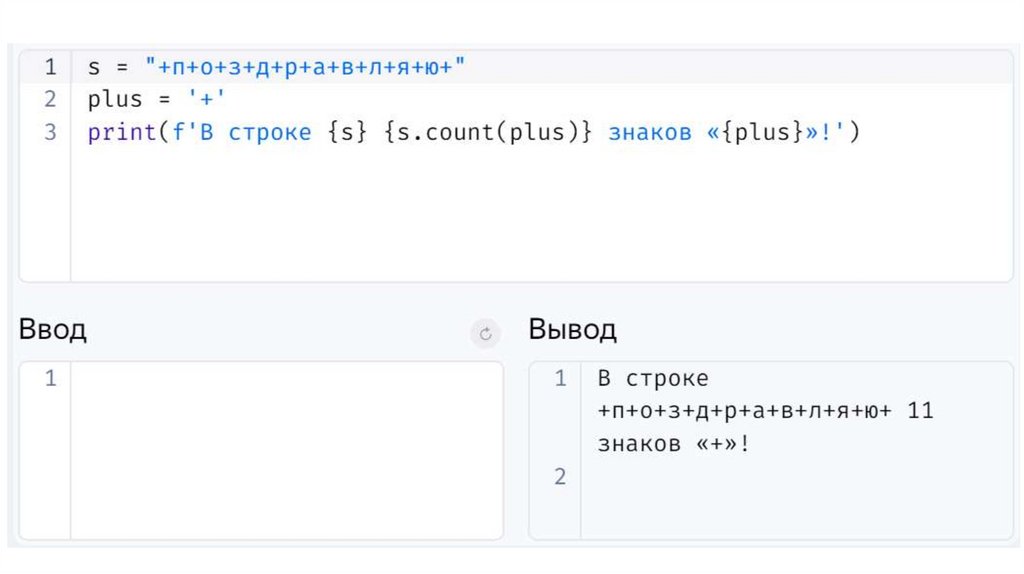
Task: Click the circular rerun icon beside Ввод
Action: click(x=485, y=335)
